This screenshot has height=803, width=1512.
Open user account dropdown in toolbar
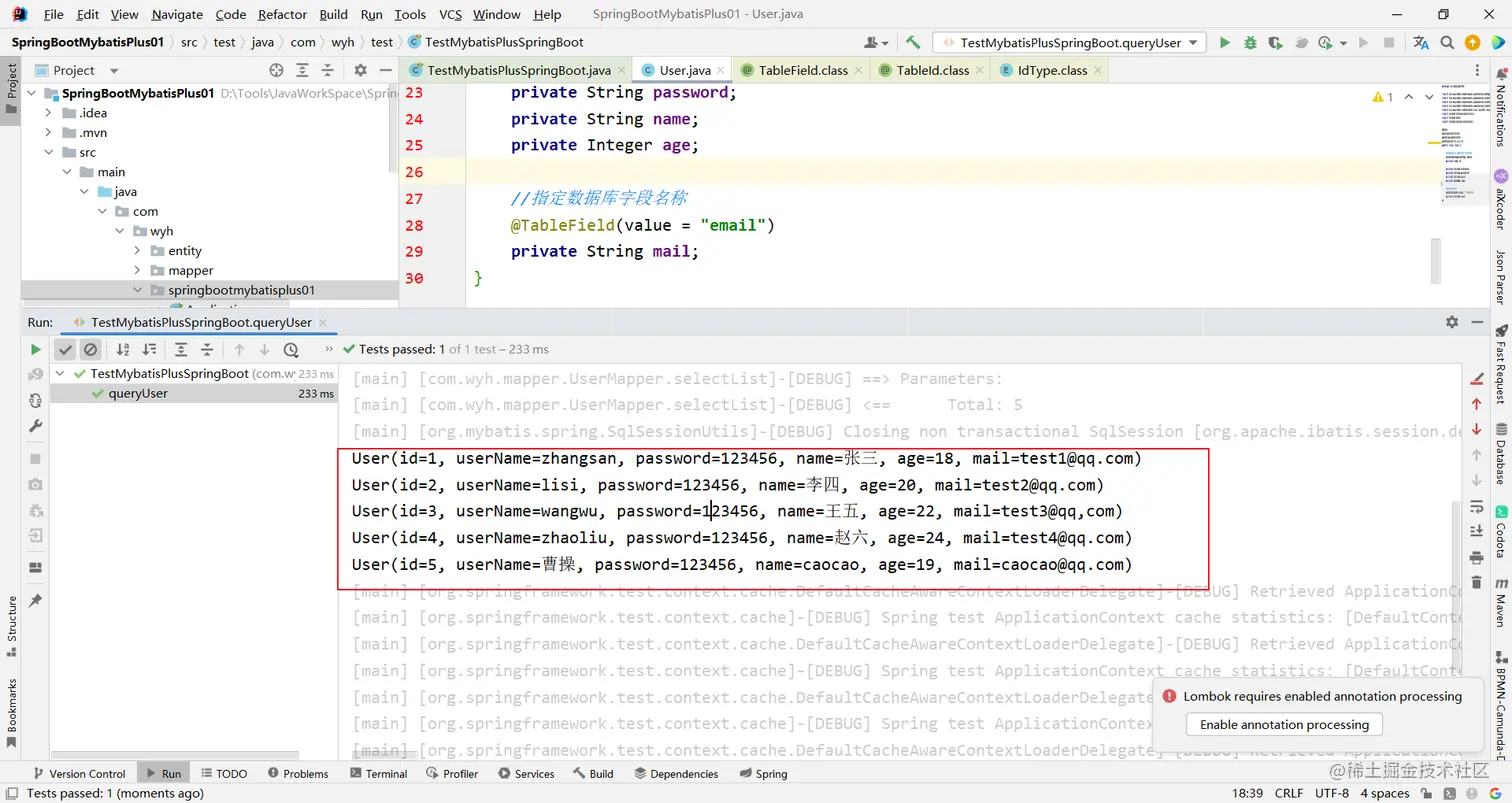[x=877, y=42]
